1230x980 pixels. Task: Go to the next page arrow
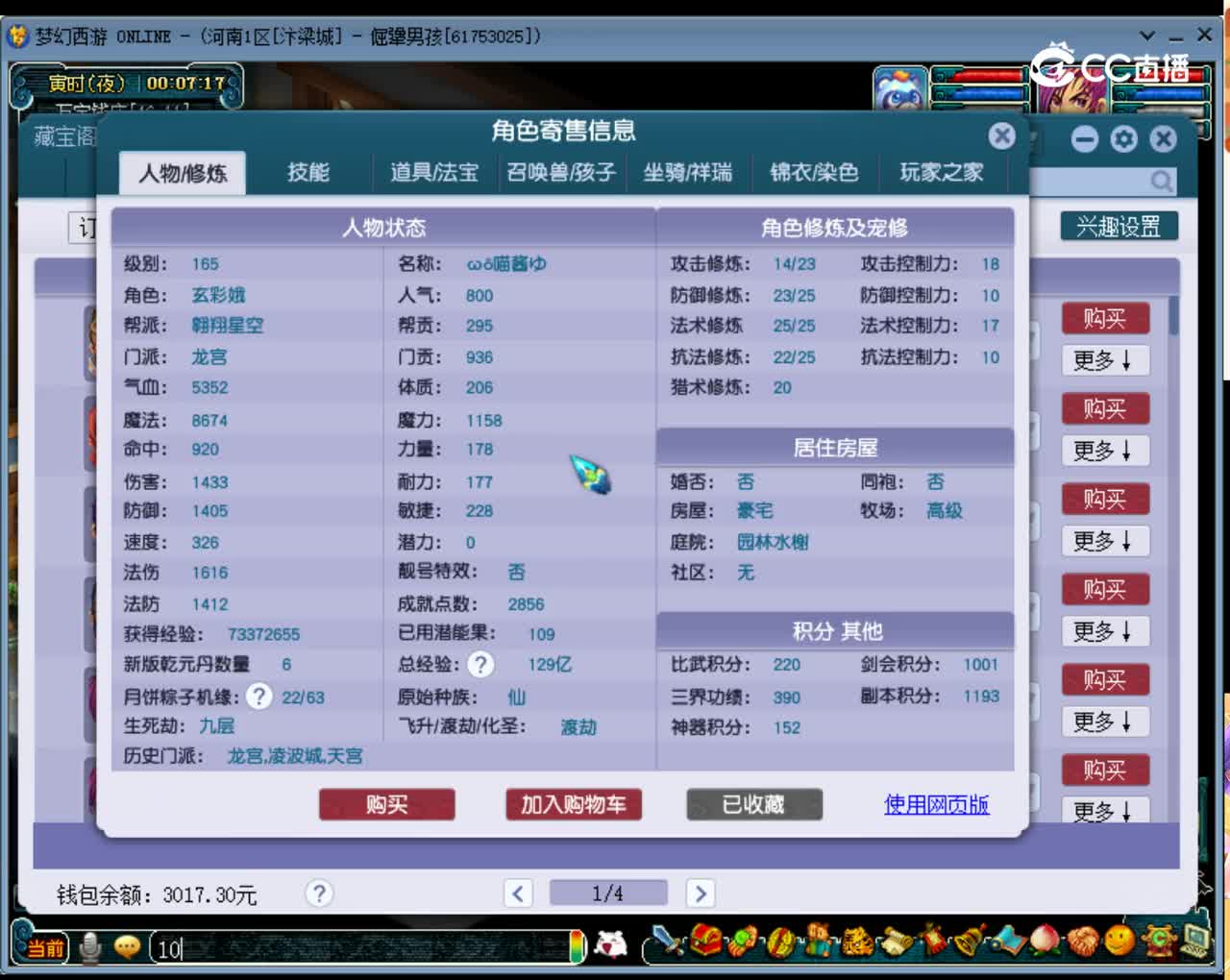[701, 894]
